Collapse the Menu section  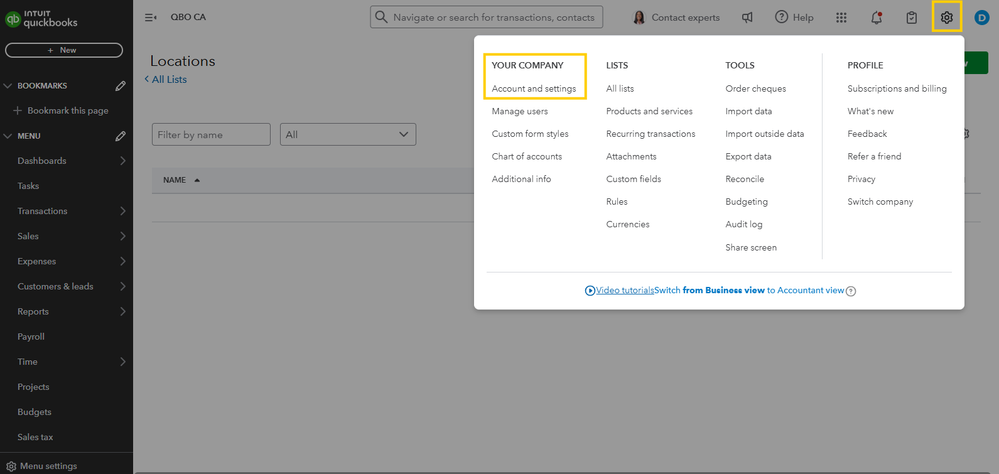[x=8, y=136]
